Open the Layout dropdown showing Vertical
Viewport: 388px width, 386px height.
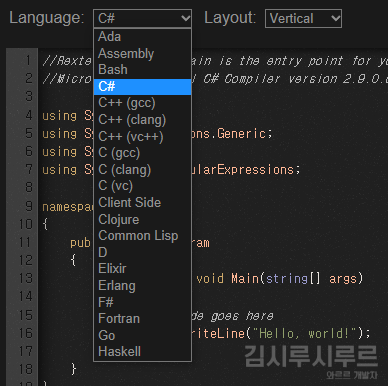[303, 18]
